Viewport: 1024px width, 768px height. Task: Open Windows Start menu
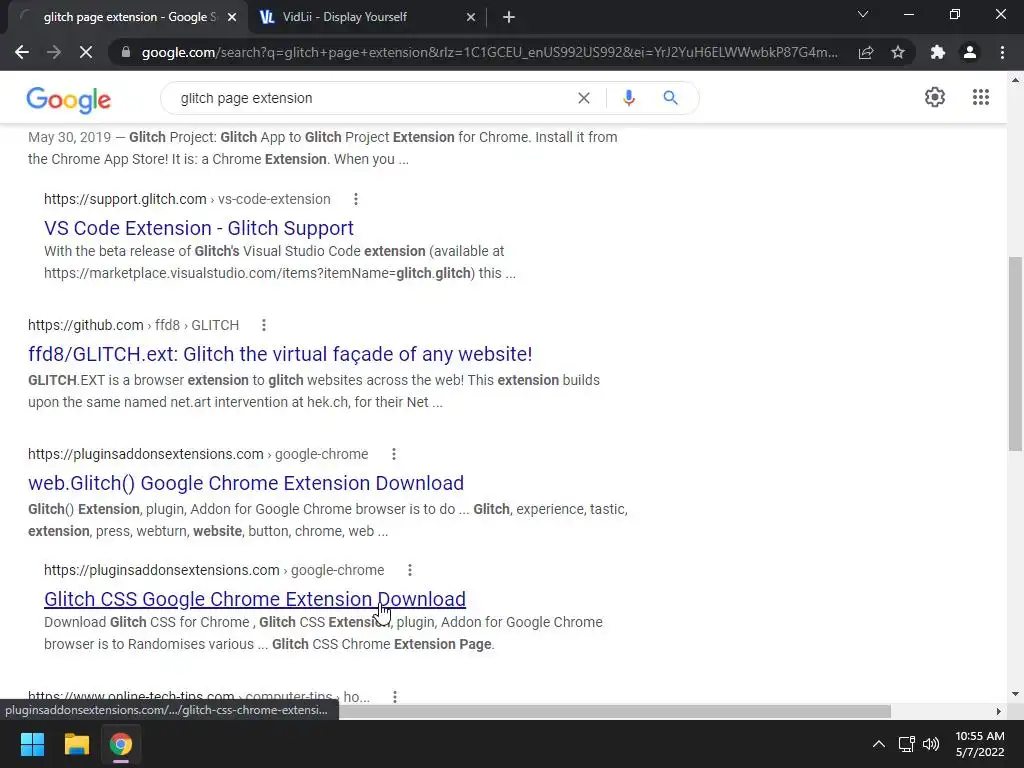[32, 744]
